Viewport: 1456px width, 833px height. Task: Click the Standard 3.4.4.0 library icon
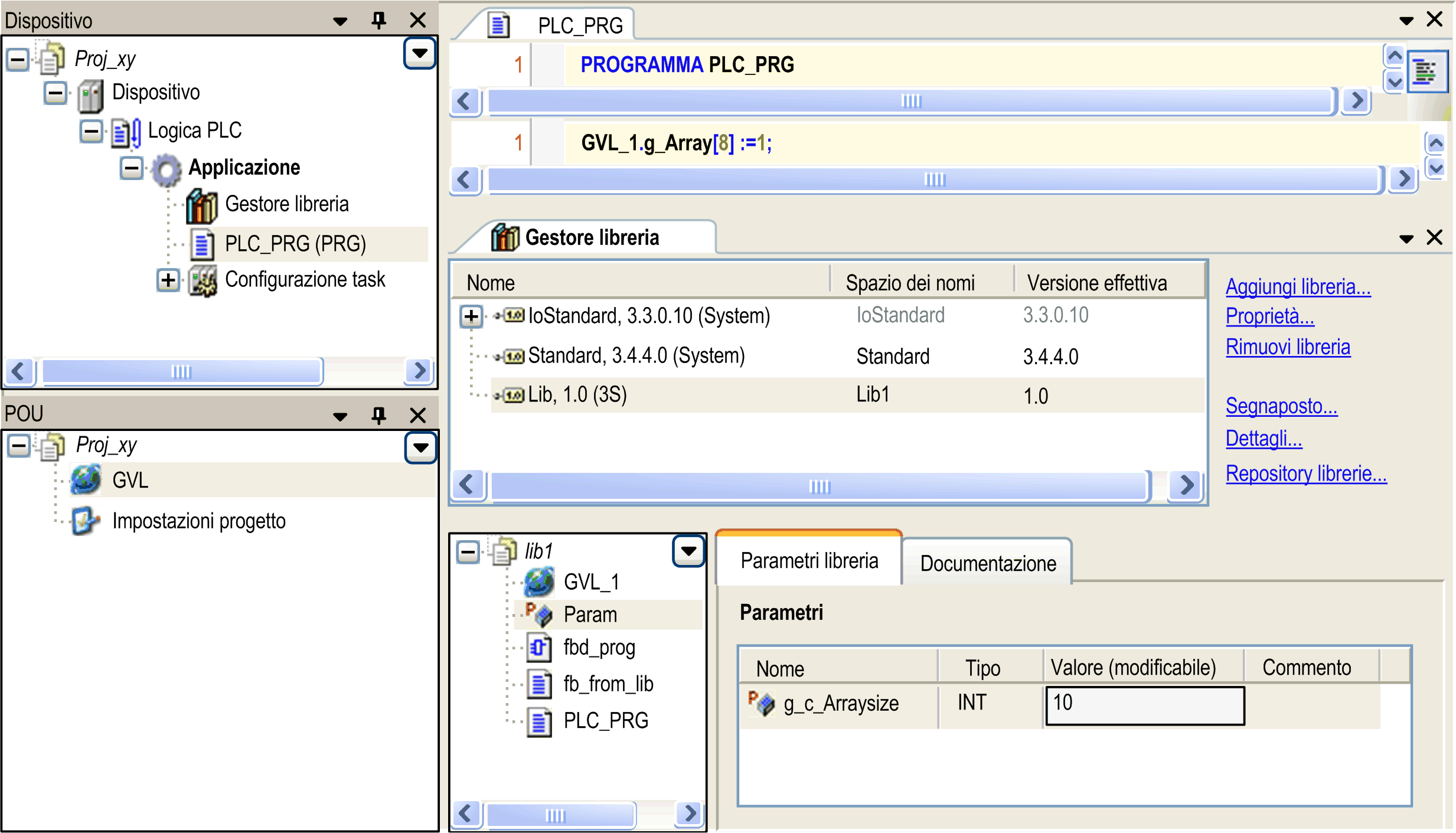510,356
